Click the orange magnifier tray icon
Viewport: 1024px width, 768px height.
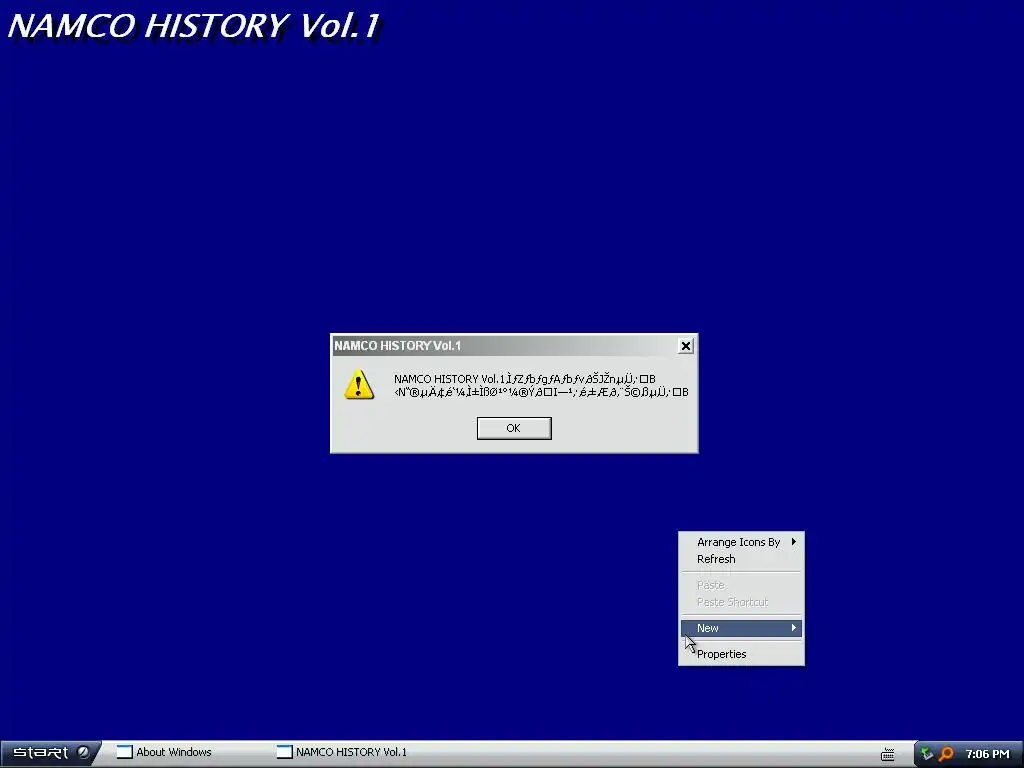[x=946, y=754]
